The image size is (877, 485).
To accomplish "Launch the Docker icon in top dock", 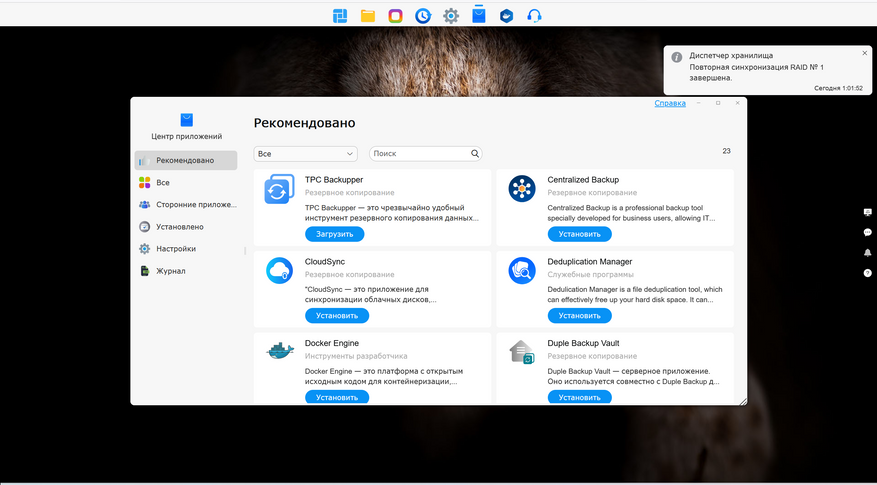I will click(507, 16).
